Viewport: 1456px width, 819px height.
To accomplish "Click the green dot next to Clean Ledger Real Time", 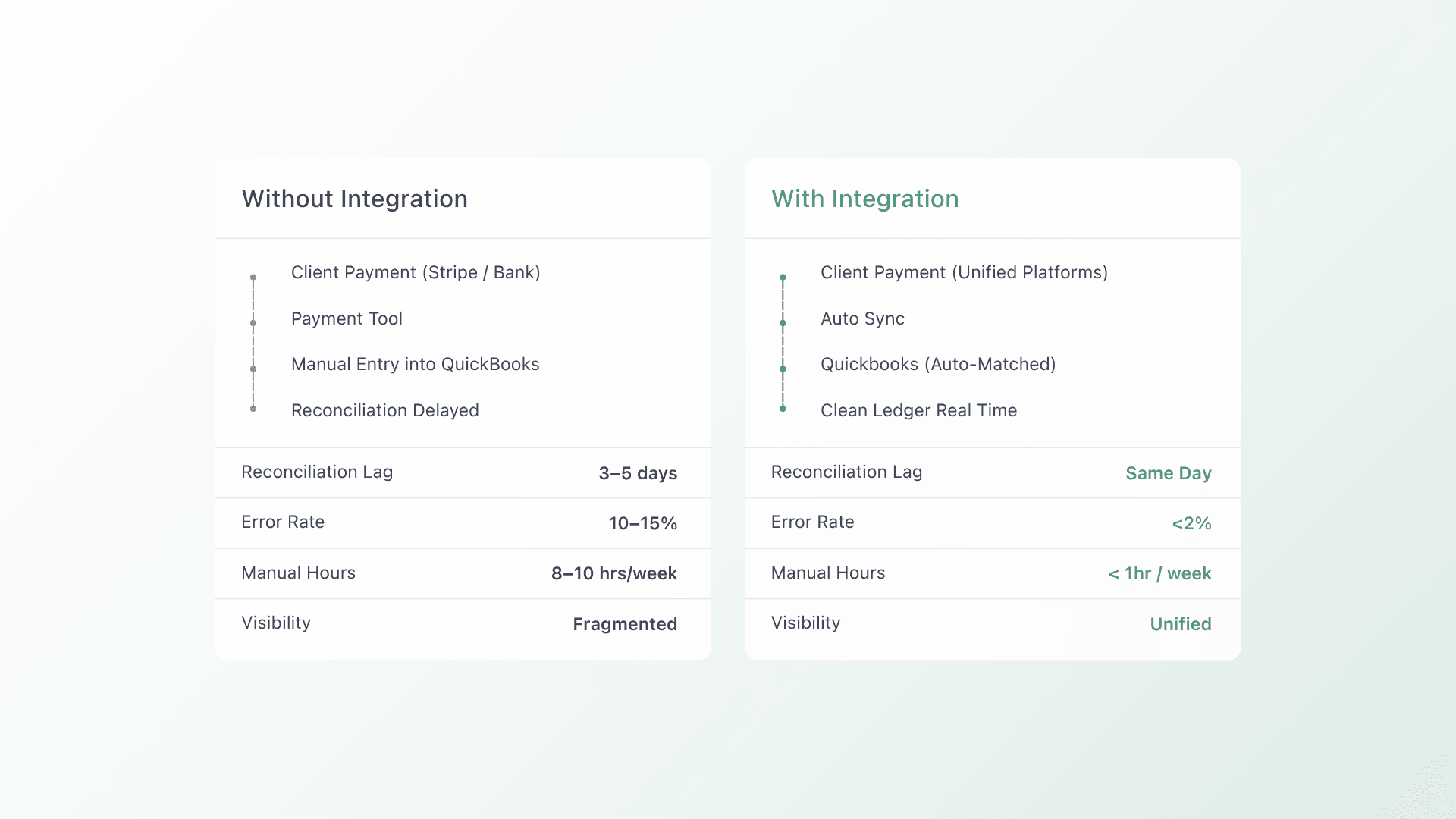I will coord(783,409).
